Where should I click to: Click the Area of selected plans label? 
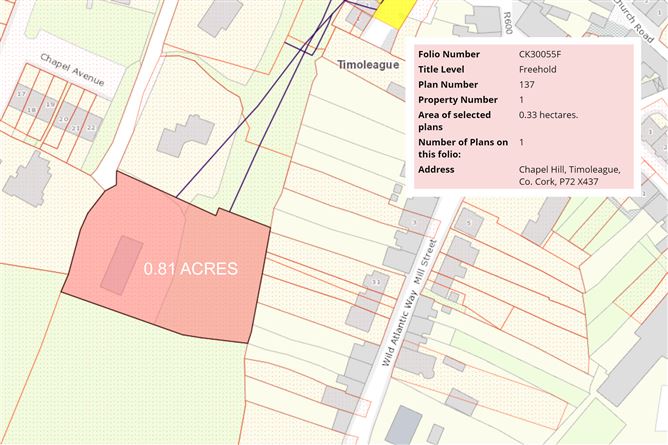pyautogui.click(x=454, y=121)
